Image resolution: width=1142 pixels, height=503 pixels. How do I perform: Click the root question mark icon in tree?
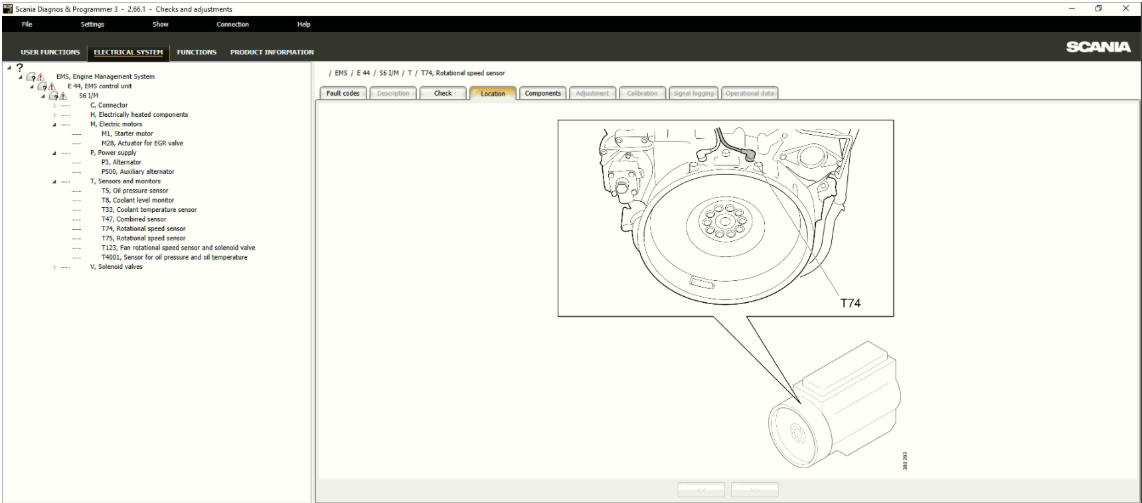click(20, 67)
